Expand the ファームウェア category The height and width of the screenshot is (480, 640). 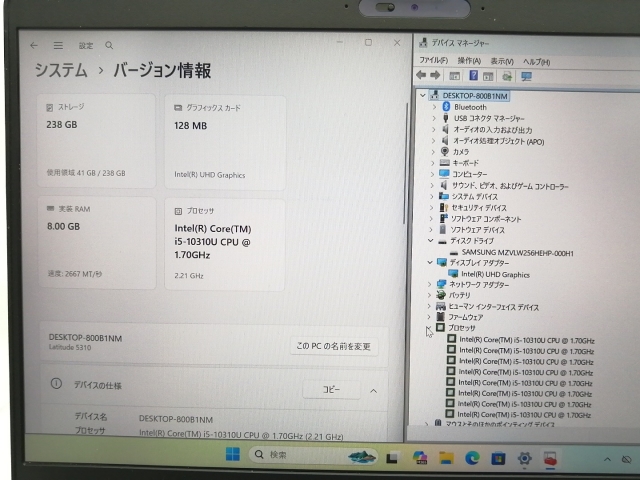tap(429, 317)
